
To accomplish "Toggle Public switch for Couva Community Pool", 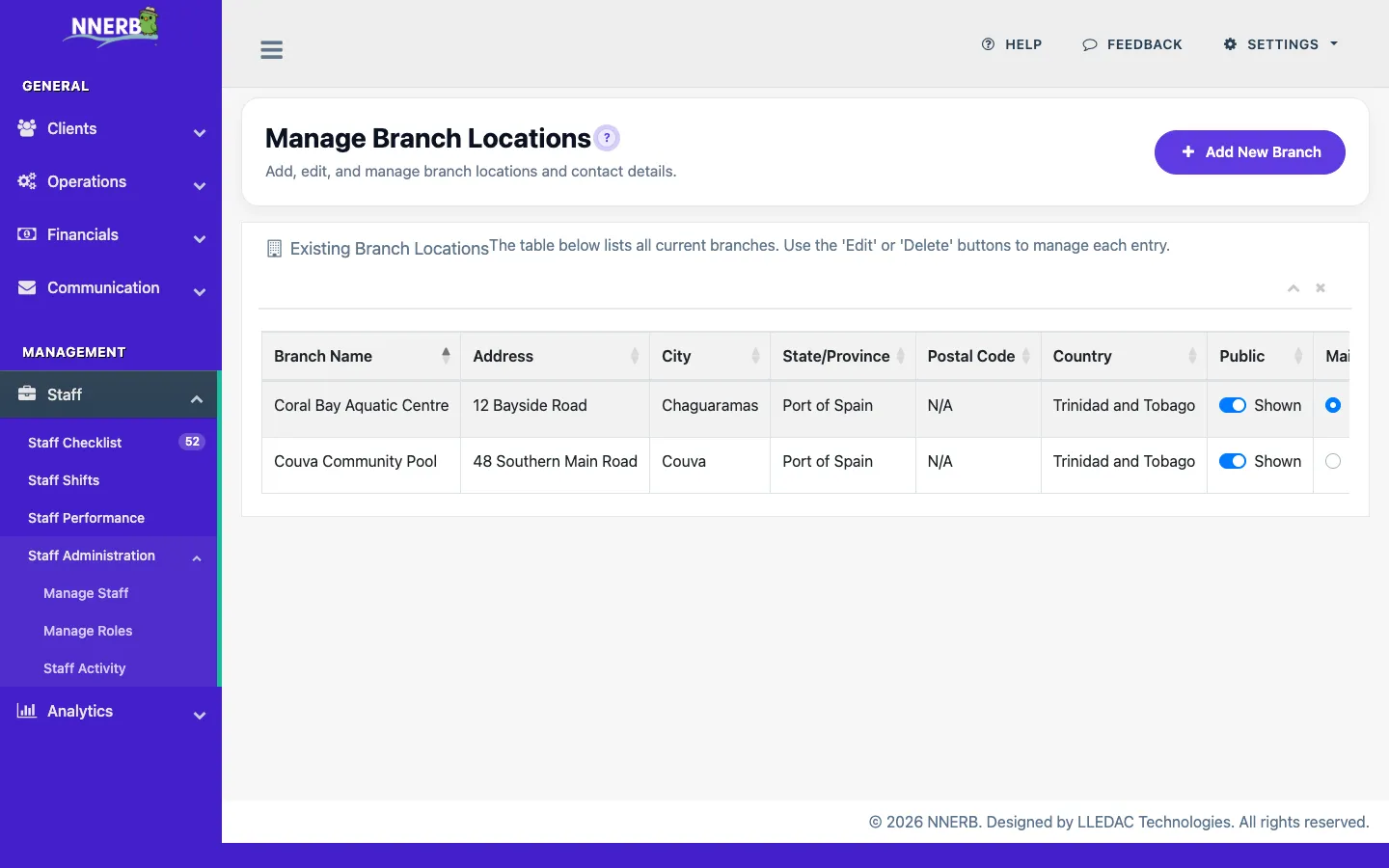I will point(1233,461).
